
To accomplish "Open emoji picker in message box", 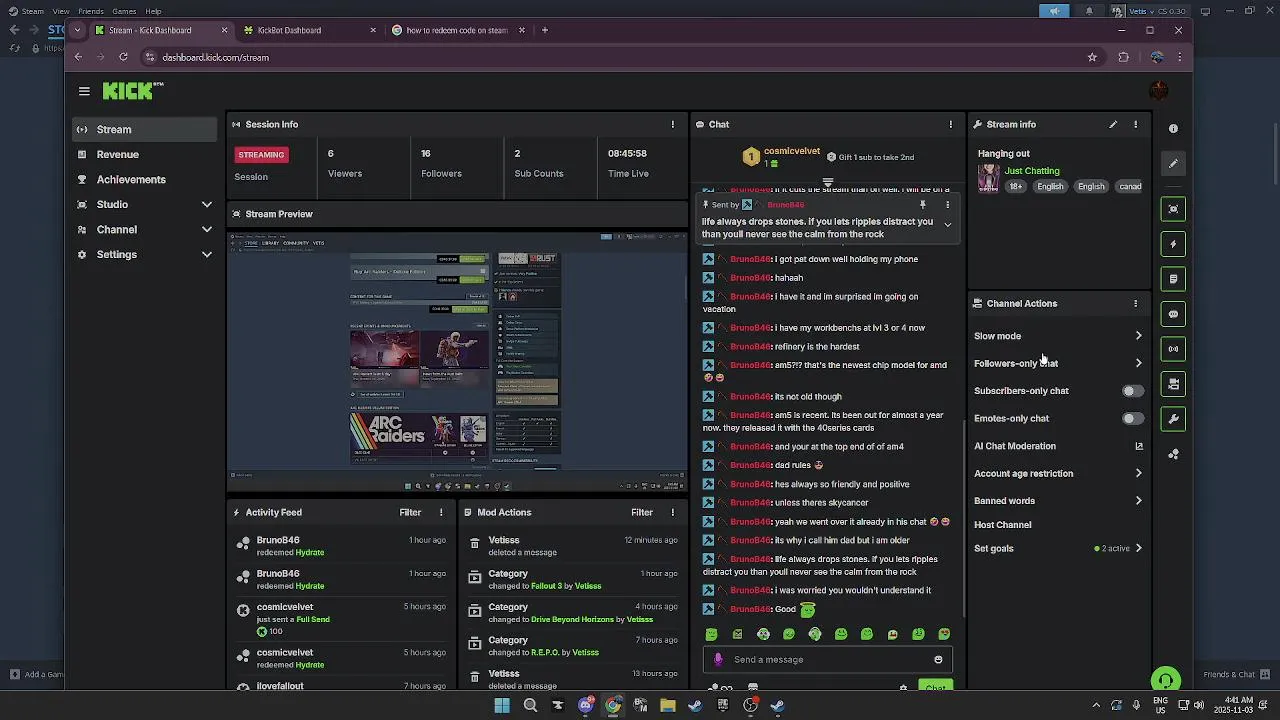I will pos(938,660).
